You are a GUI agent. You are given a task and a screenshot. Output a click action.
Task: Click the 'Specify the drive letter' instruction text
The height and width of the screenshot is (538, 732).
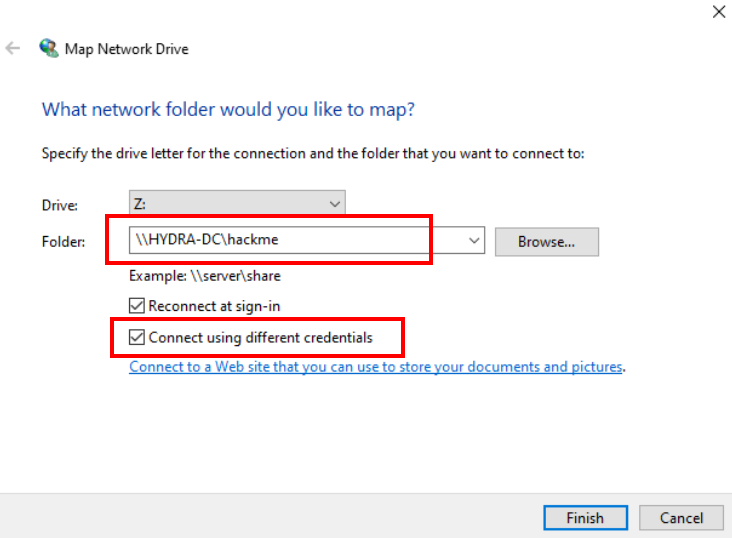pyautogui.click(x=312, y=154)
